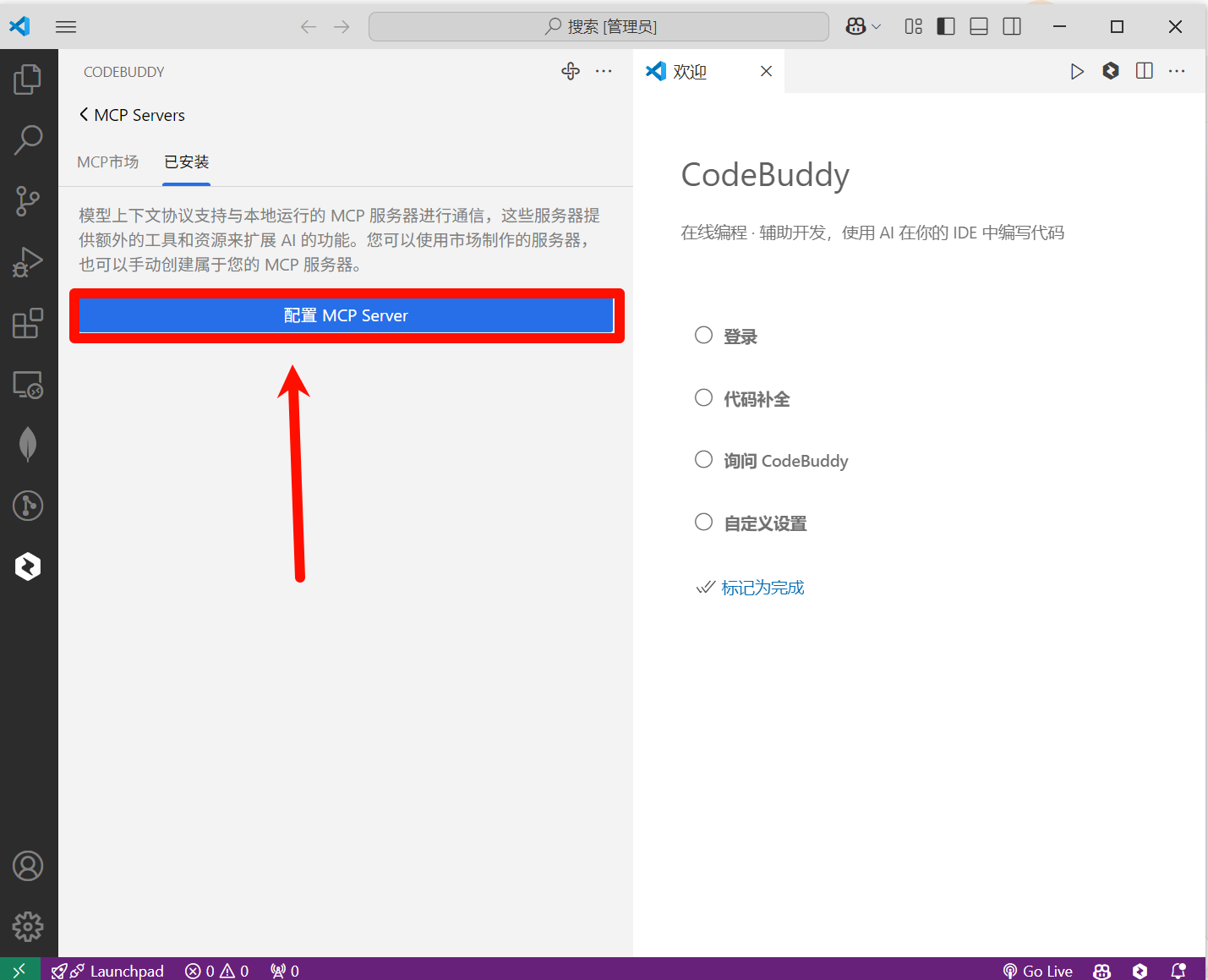Toggle the bottom panel

pyautogui.click(x=979, y=27)
